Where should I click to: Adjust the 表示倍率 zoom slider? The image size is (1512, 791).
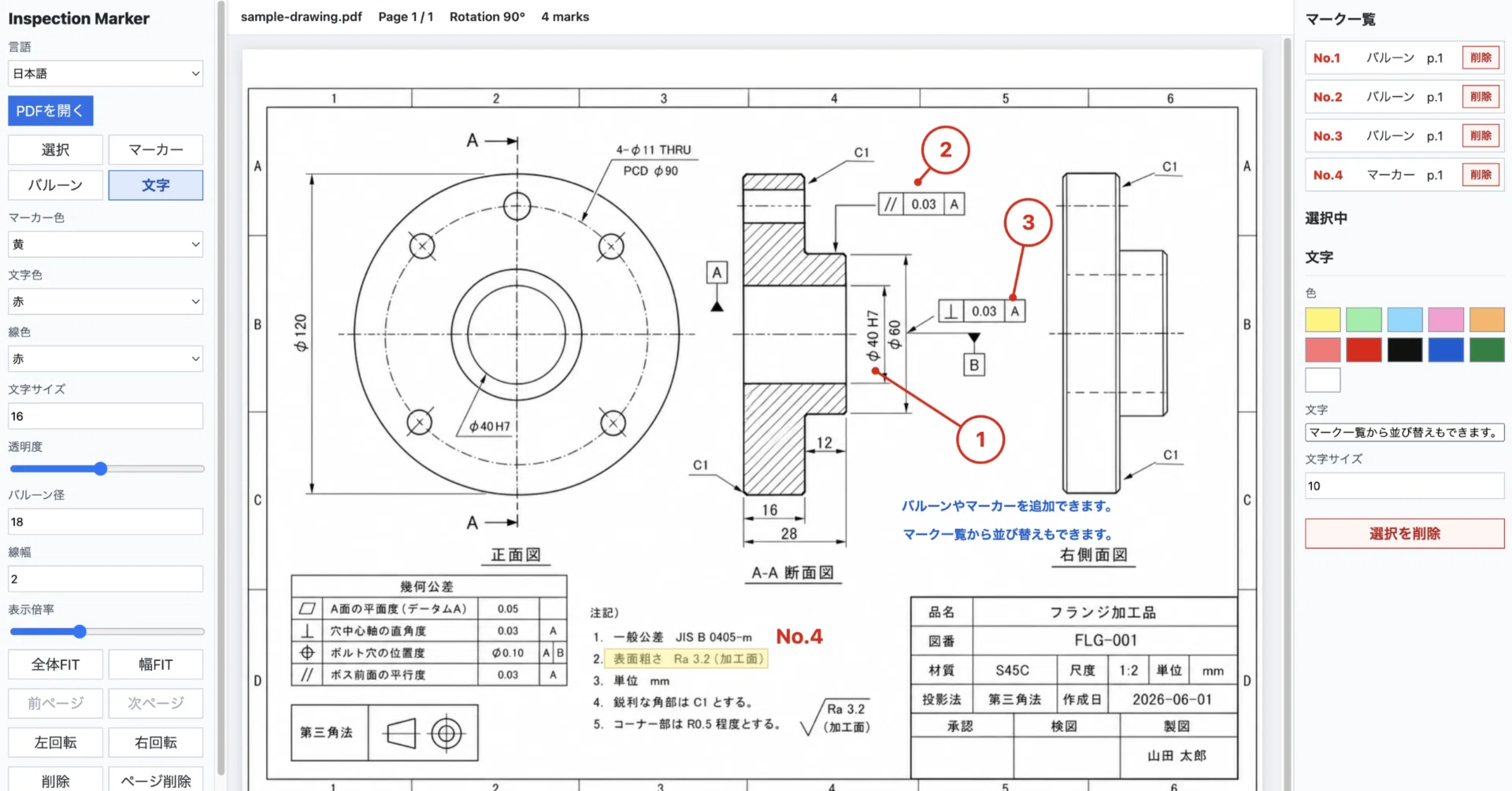[106, 631]
